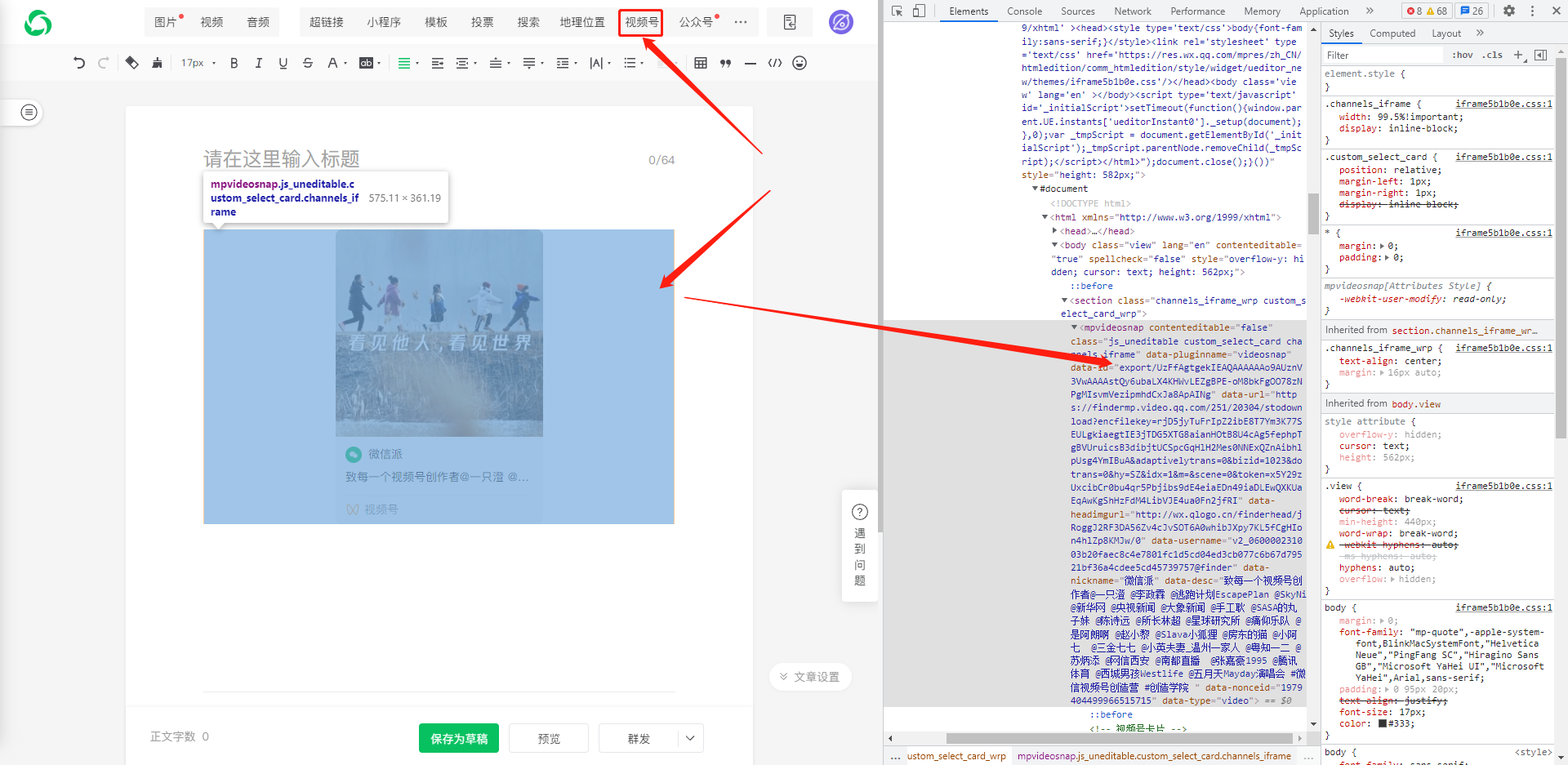This screenshot has width=1568, height=765.
Task: Click the #333 color swatch
Action: 1383,723
